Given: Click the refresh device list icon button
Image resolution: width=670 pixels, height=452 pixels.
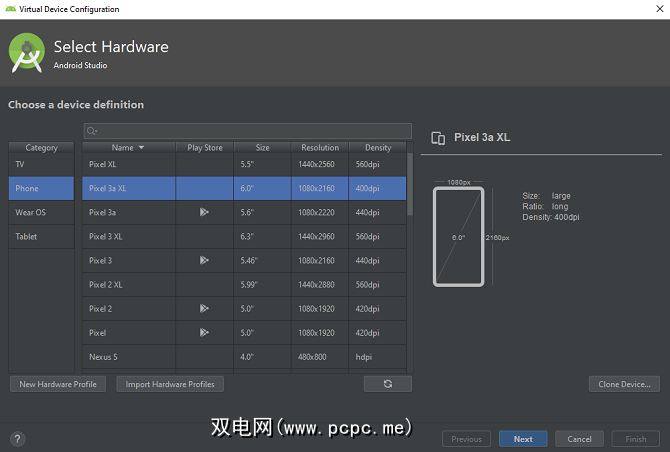Looking at the screenshot, I should pyautogui.click(x=388, y=384).
